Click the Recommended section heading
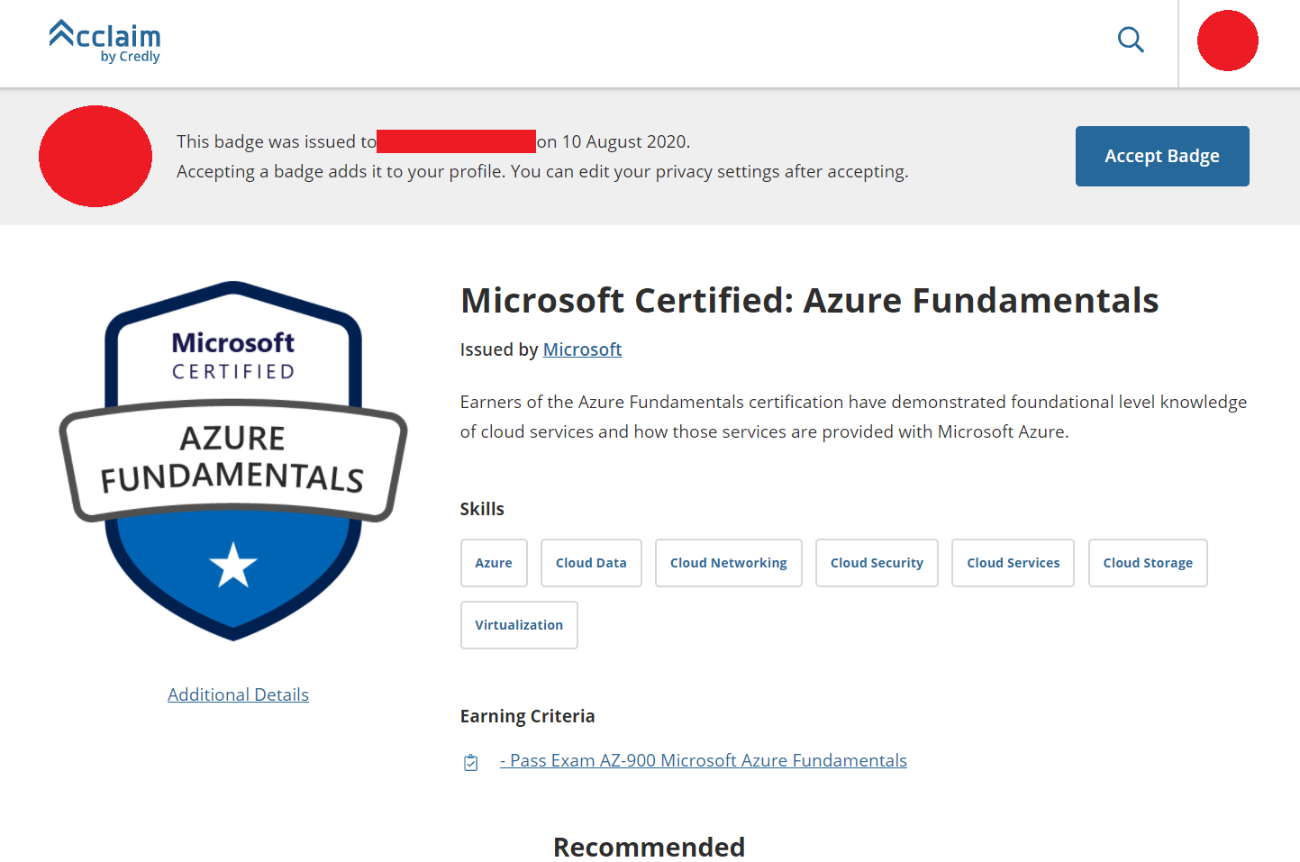This screenshot has width=1300, height=862. click(649, 847)
